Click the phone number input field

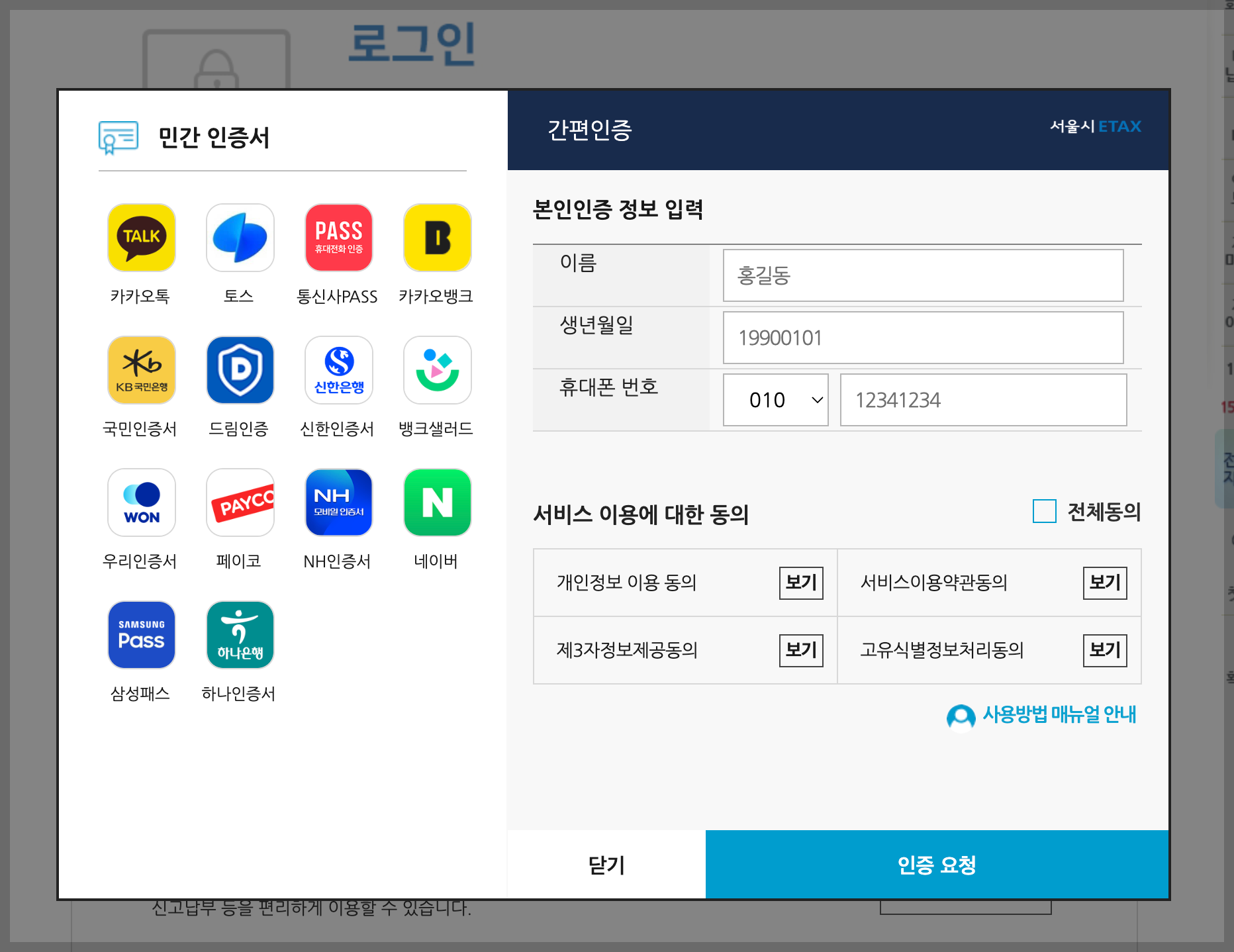(x=983, y=400)
